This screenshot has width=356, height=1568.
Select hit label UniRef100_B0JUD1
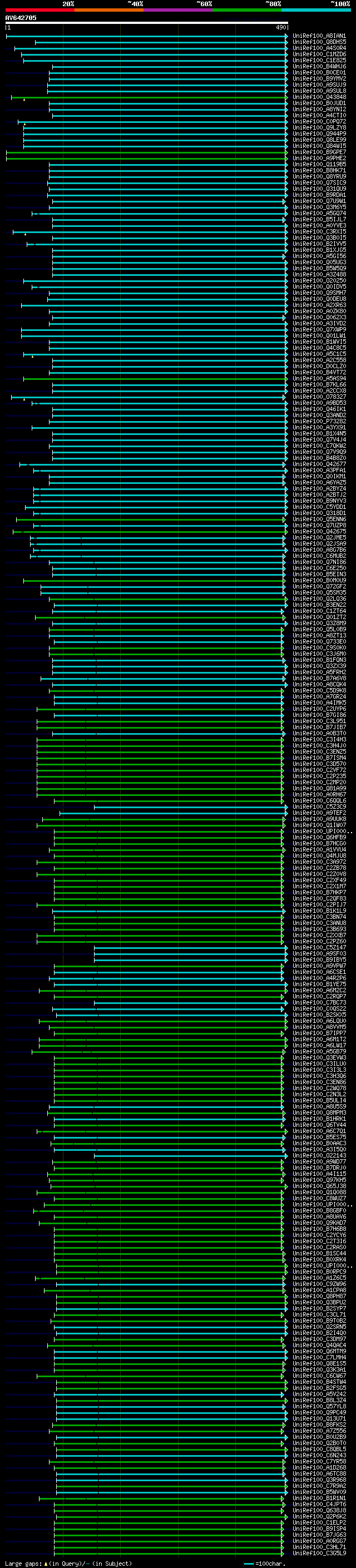pyautogui.click(x=319, y=103)
